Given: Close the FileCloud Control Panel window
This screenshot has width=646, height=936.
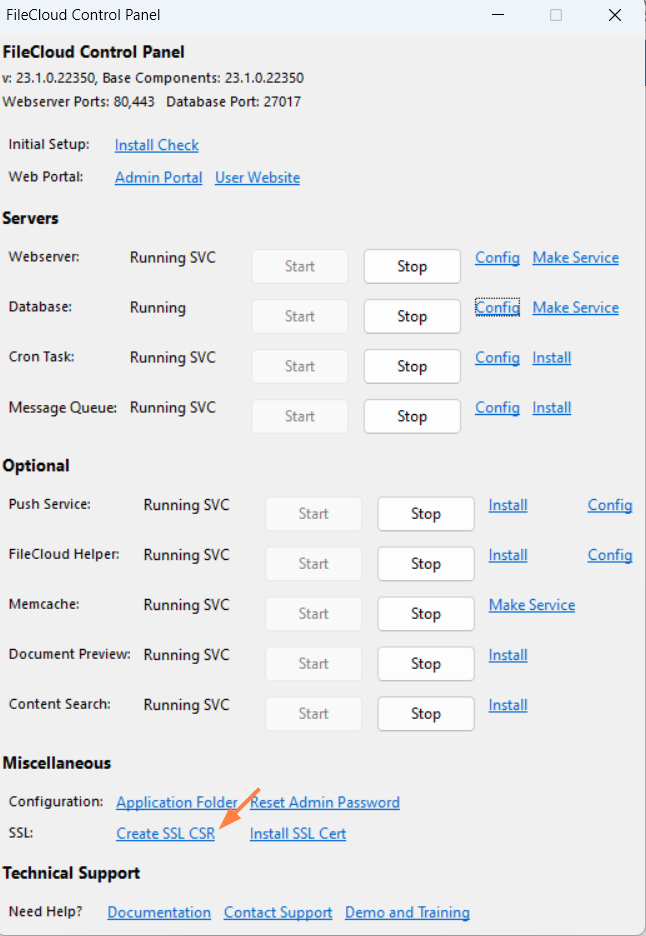Looking at the screenshot, I should click(615, 15).
